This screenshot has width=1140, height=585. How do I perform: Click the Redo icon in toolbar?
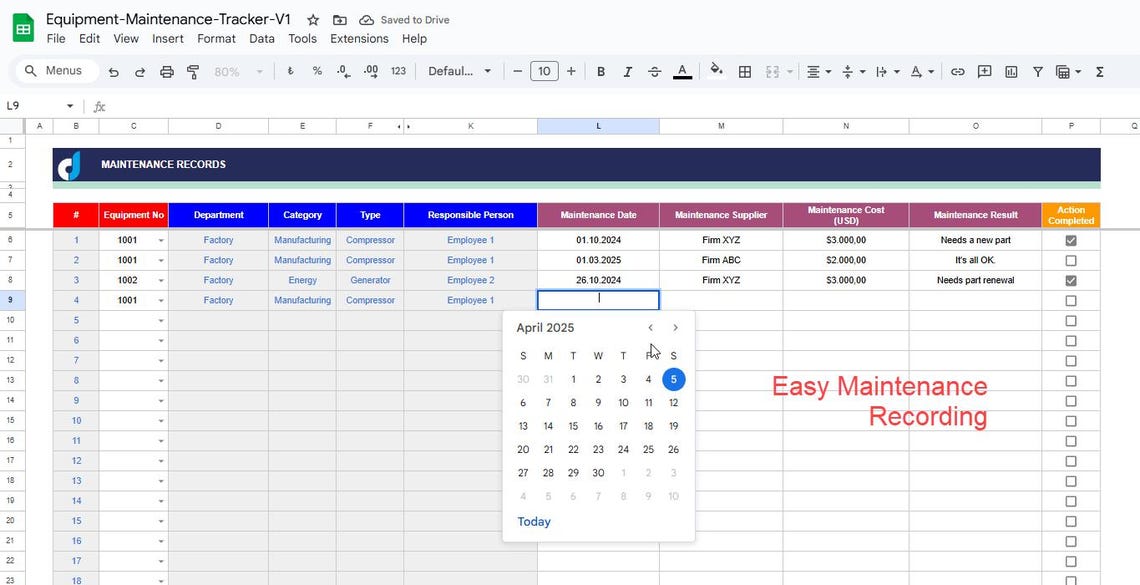click(140, 71)
